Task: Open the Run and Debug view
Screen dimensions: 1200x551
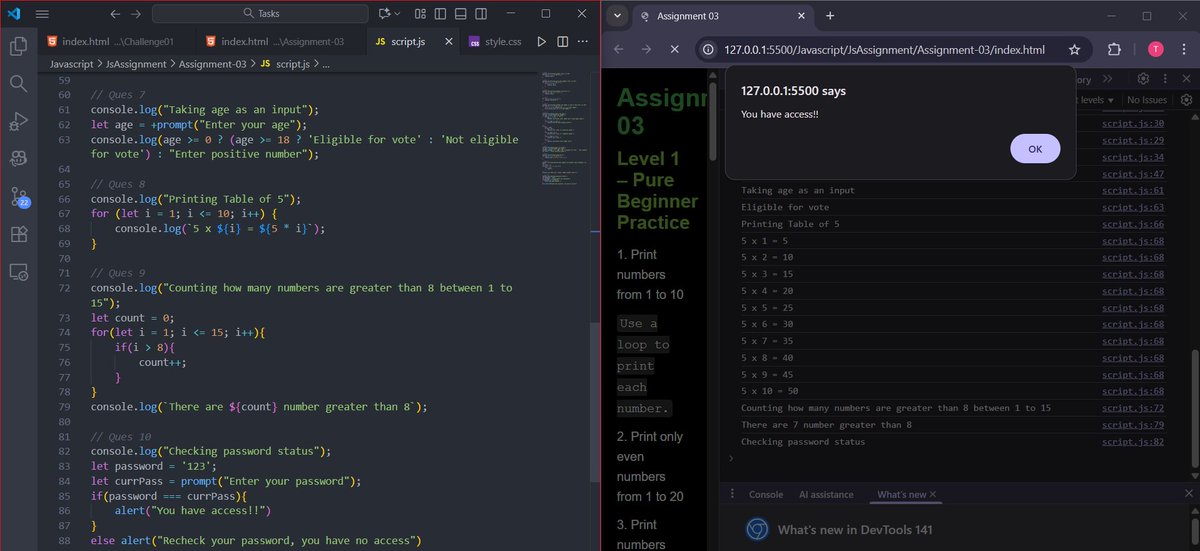Action: (x=18, y=121)
